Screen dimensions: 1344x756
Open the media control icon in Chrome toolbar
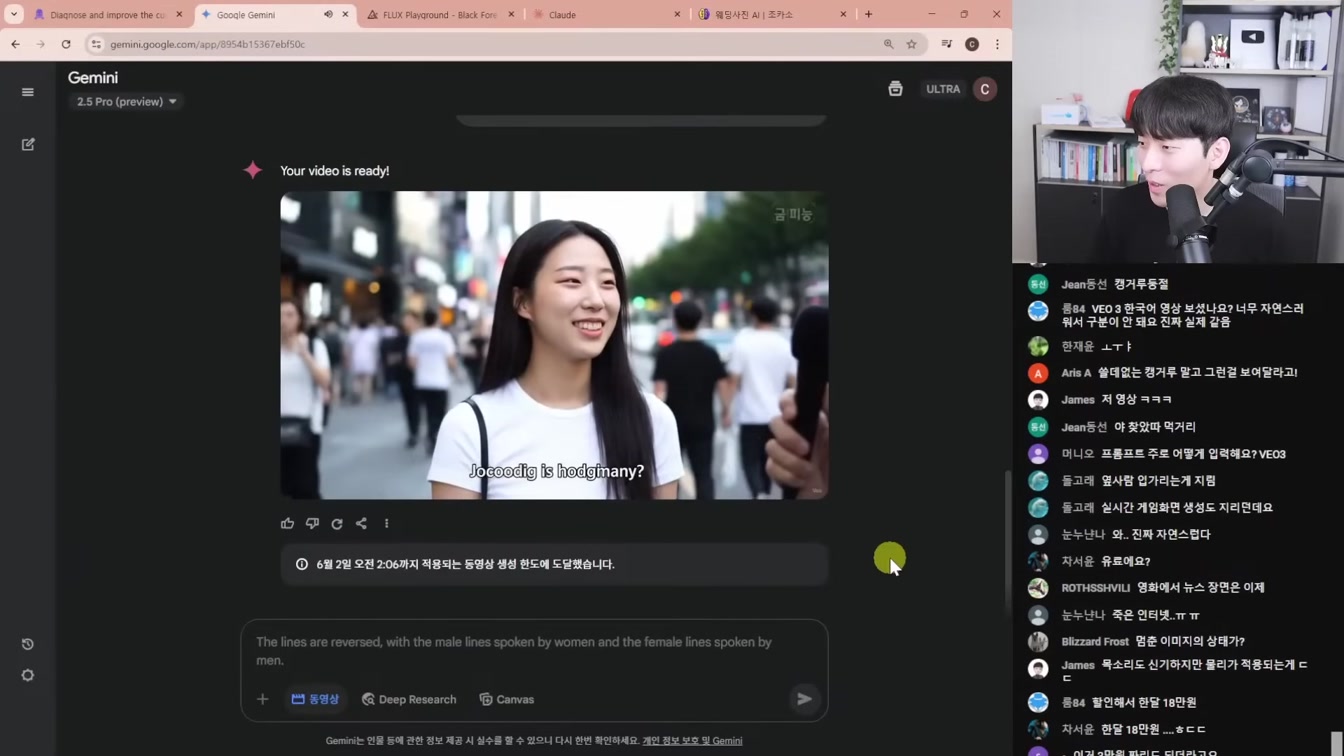pyautogui.click(x=946, y=44)
